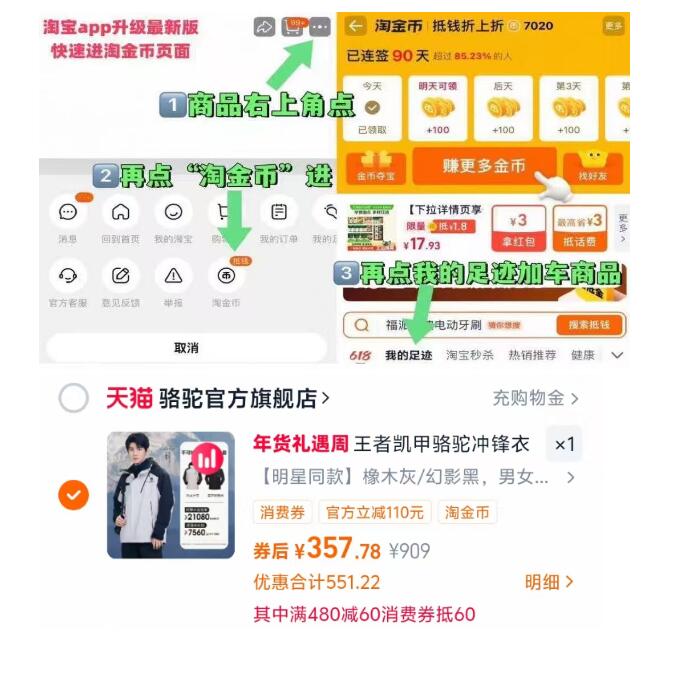Open the 淘金币 coin icon
The width and height of the screenshot is (680, 674).
226,275
